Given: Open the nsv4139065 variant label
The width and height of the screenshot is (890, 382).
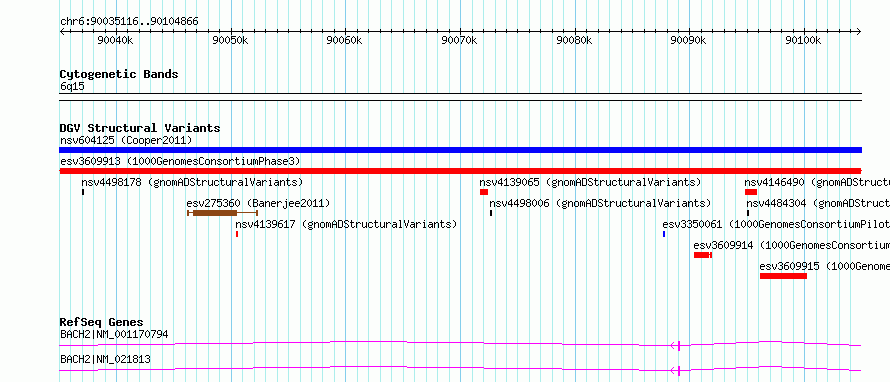Looking at the screenshot, I should [x=590, y=182].
